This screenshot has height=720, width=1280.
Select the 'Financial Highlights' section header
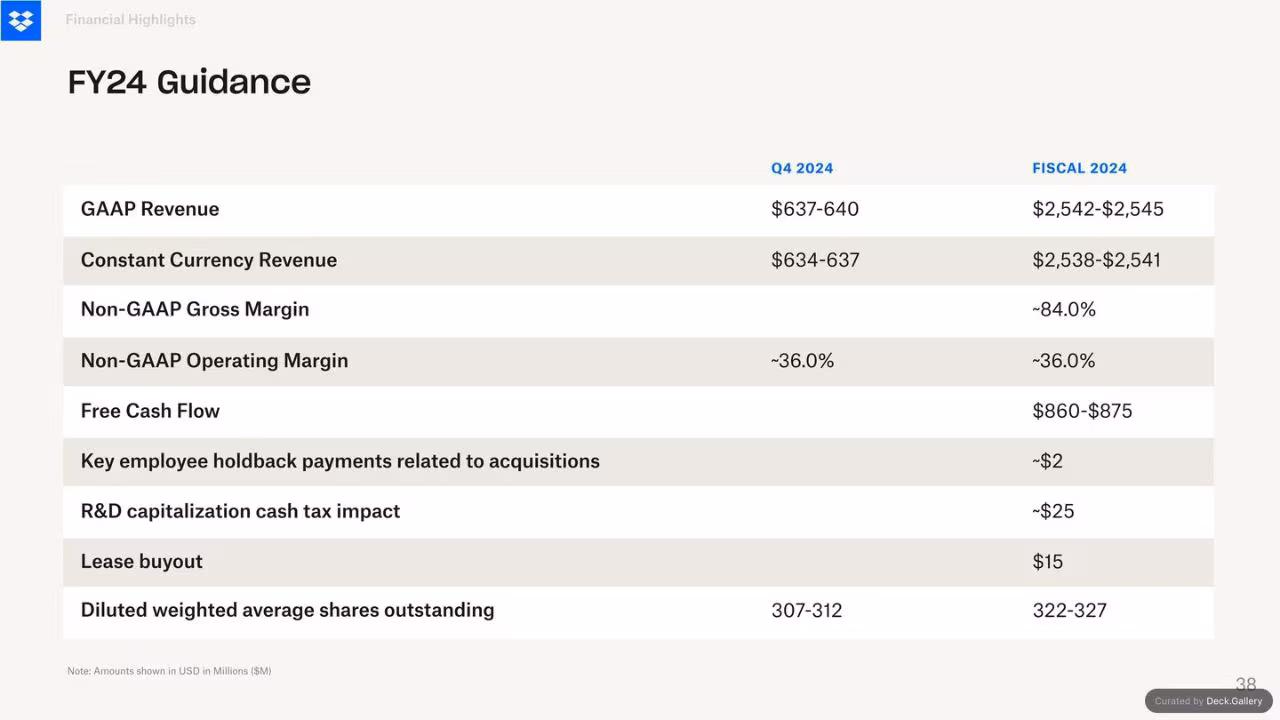(130, 20)
